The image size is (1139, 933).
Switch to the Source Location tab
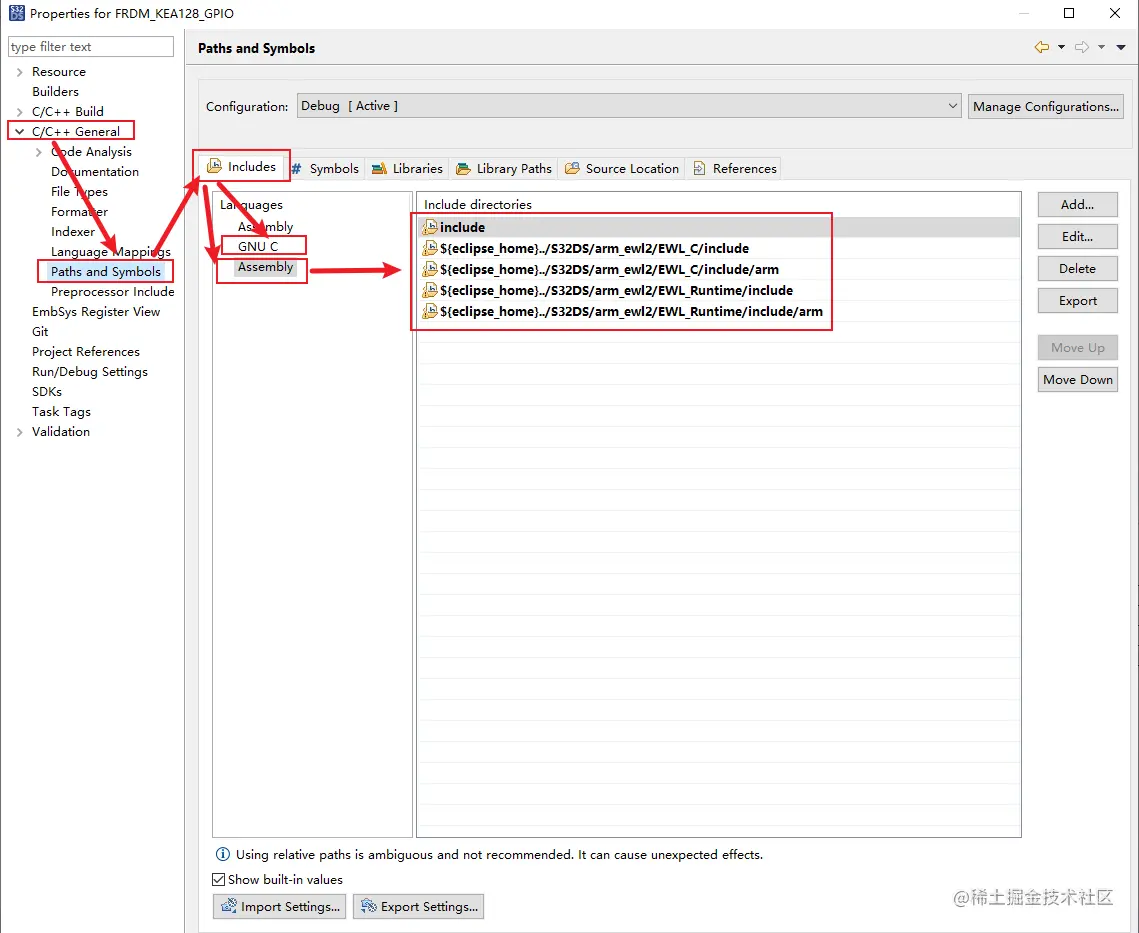tap(623, 169)
